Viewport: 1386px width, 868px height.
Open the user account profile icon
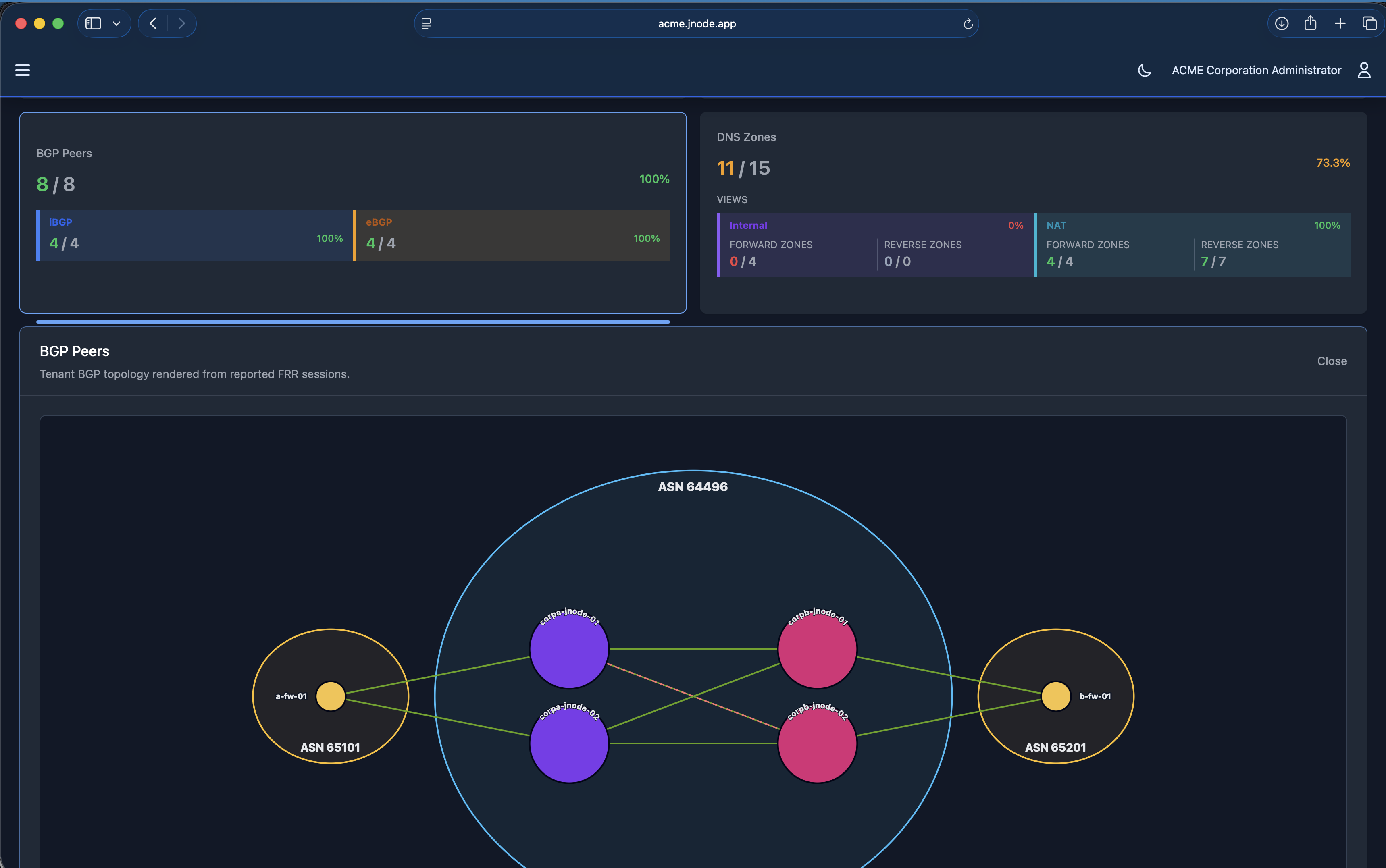1364,70
